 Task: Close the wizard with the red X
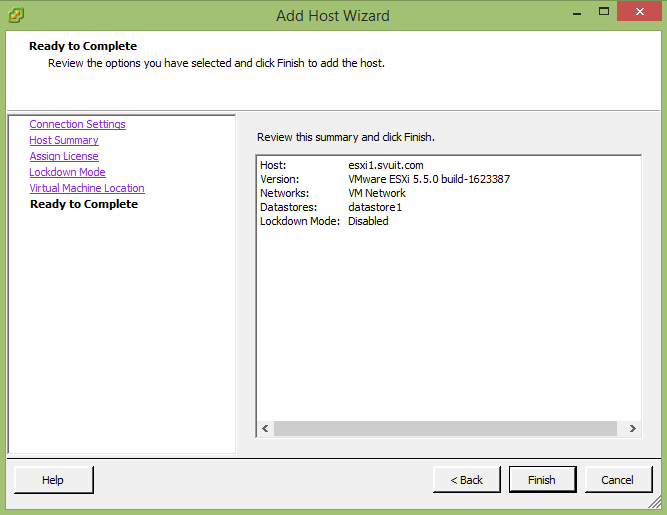pos(639,11)
